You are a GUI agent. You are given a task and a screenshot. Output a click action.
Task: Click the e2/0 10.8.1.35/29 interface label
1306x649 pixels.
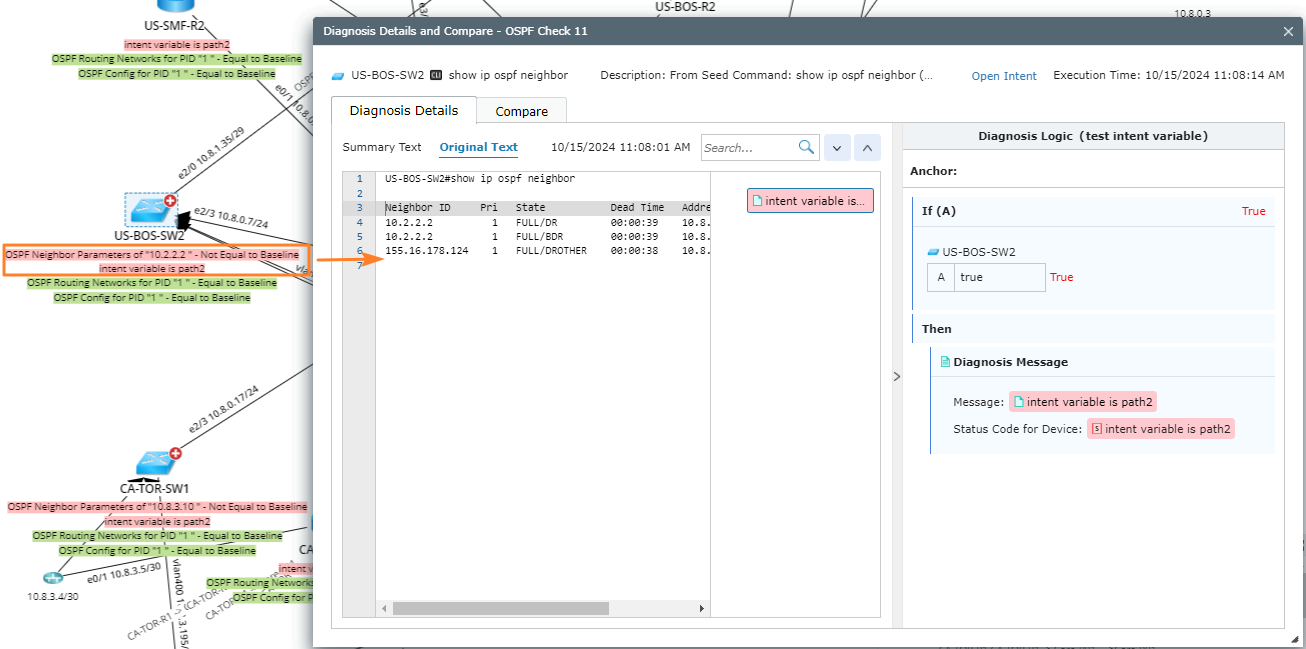point(212,152)
